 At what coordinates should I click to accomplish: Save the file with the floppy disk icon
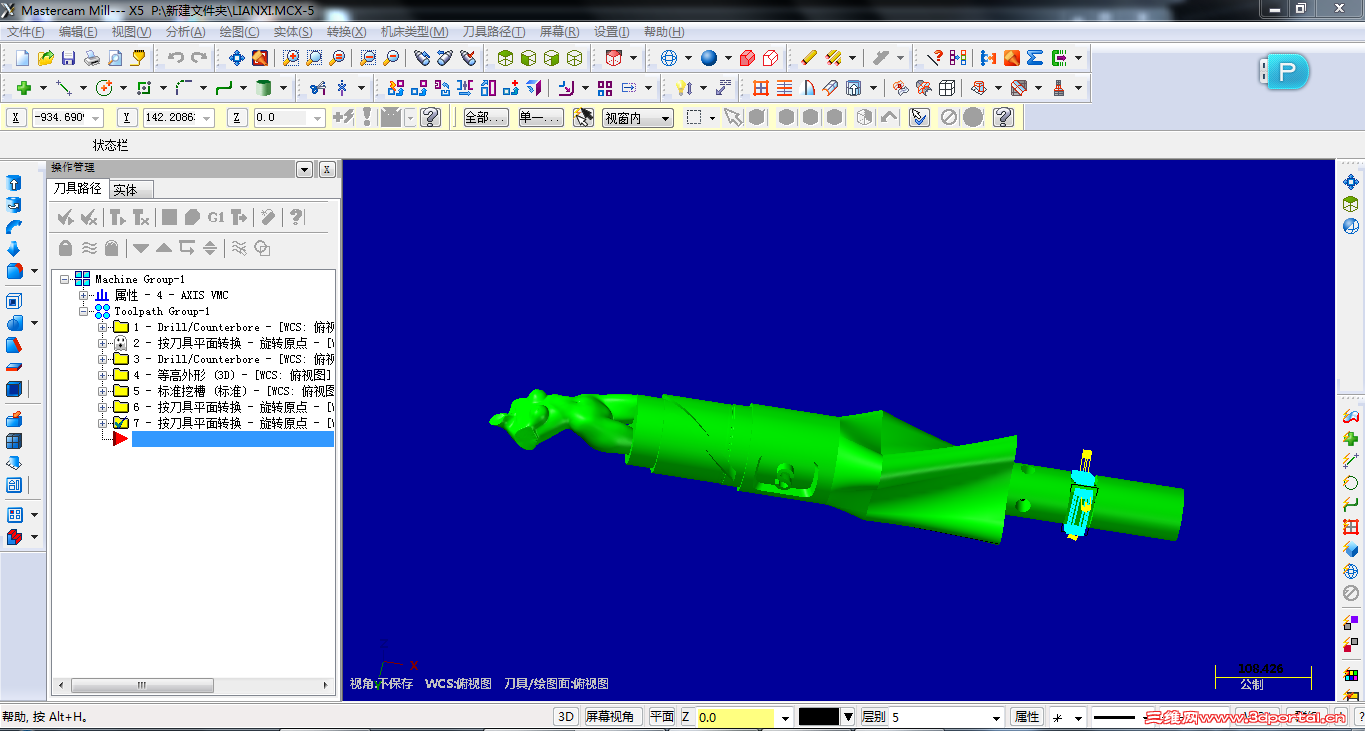click(68, 58)
